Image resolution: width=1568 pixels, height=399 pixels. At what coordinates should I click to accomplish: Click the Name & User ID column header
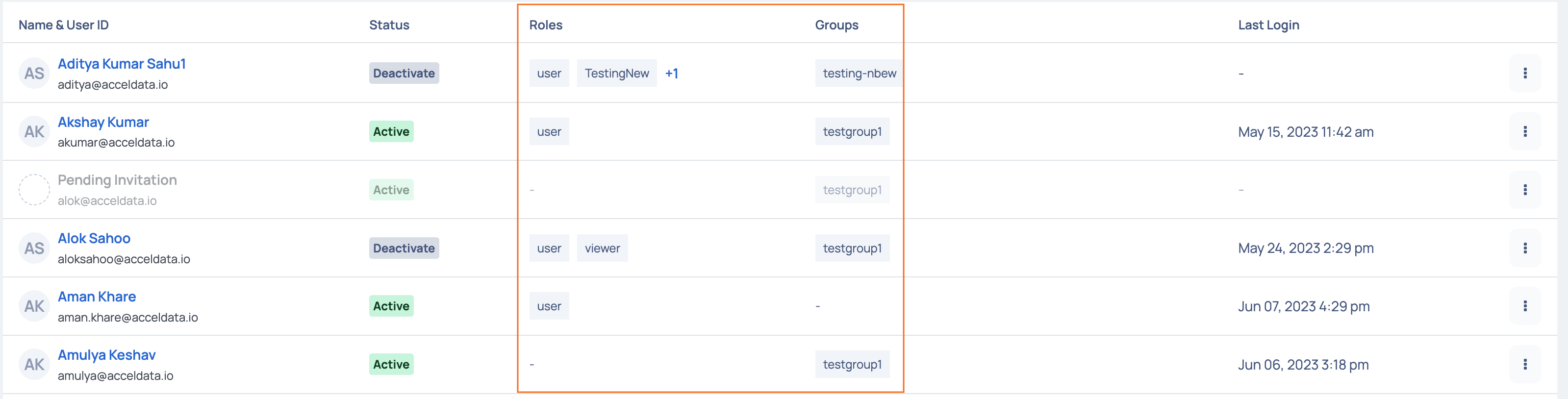[64, 25]
